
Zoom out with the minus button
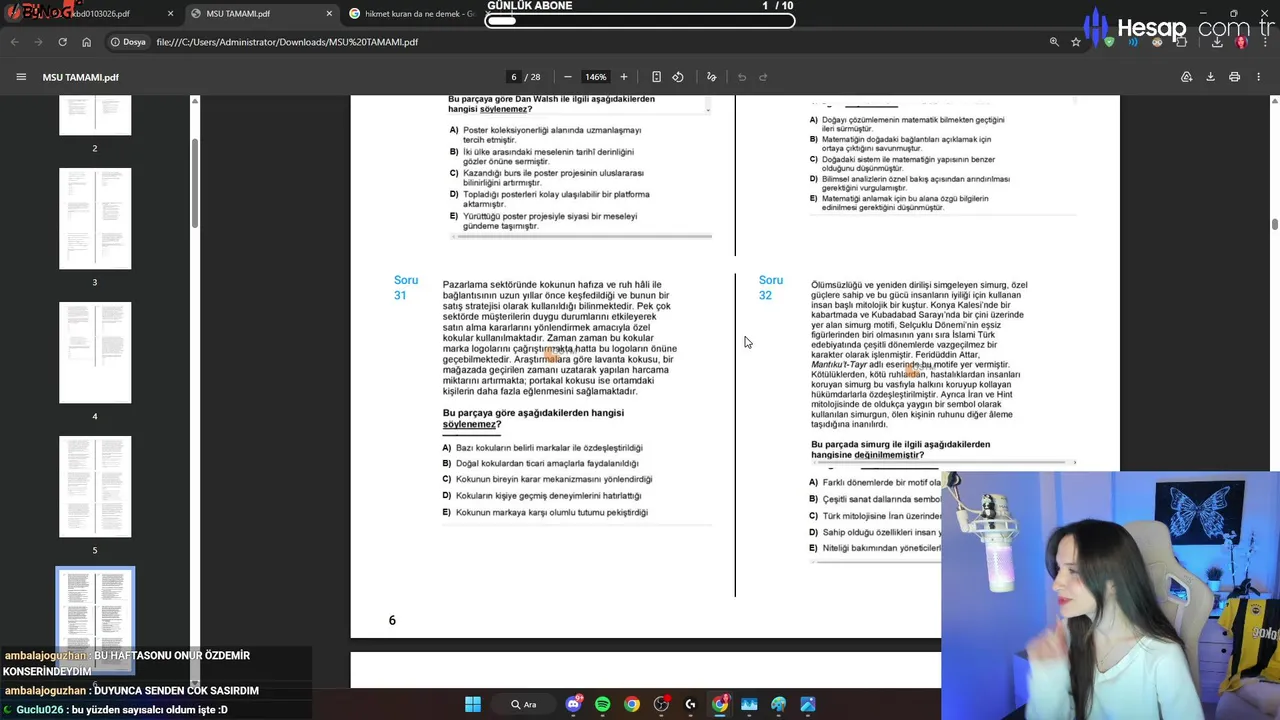568,77
